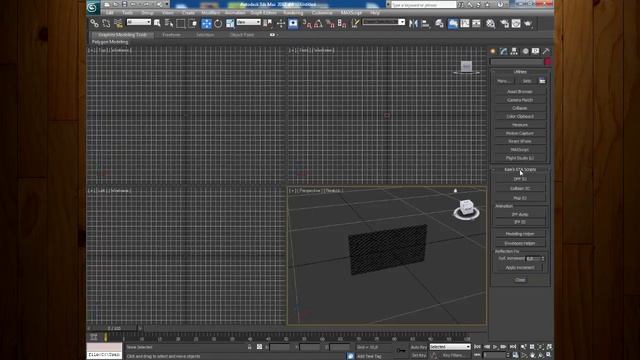Click the Configure Button Sets icon

542,81
